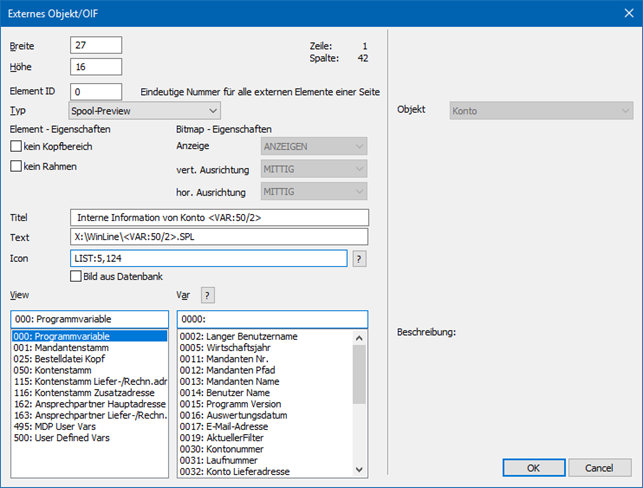The width and height of the screenshot is (643, 488).
Task: Expand the Anzeige dropdown
Action: click(312, 147)
